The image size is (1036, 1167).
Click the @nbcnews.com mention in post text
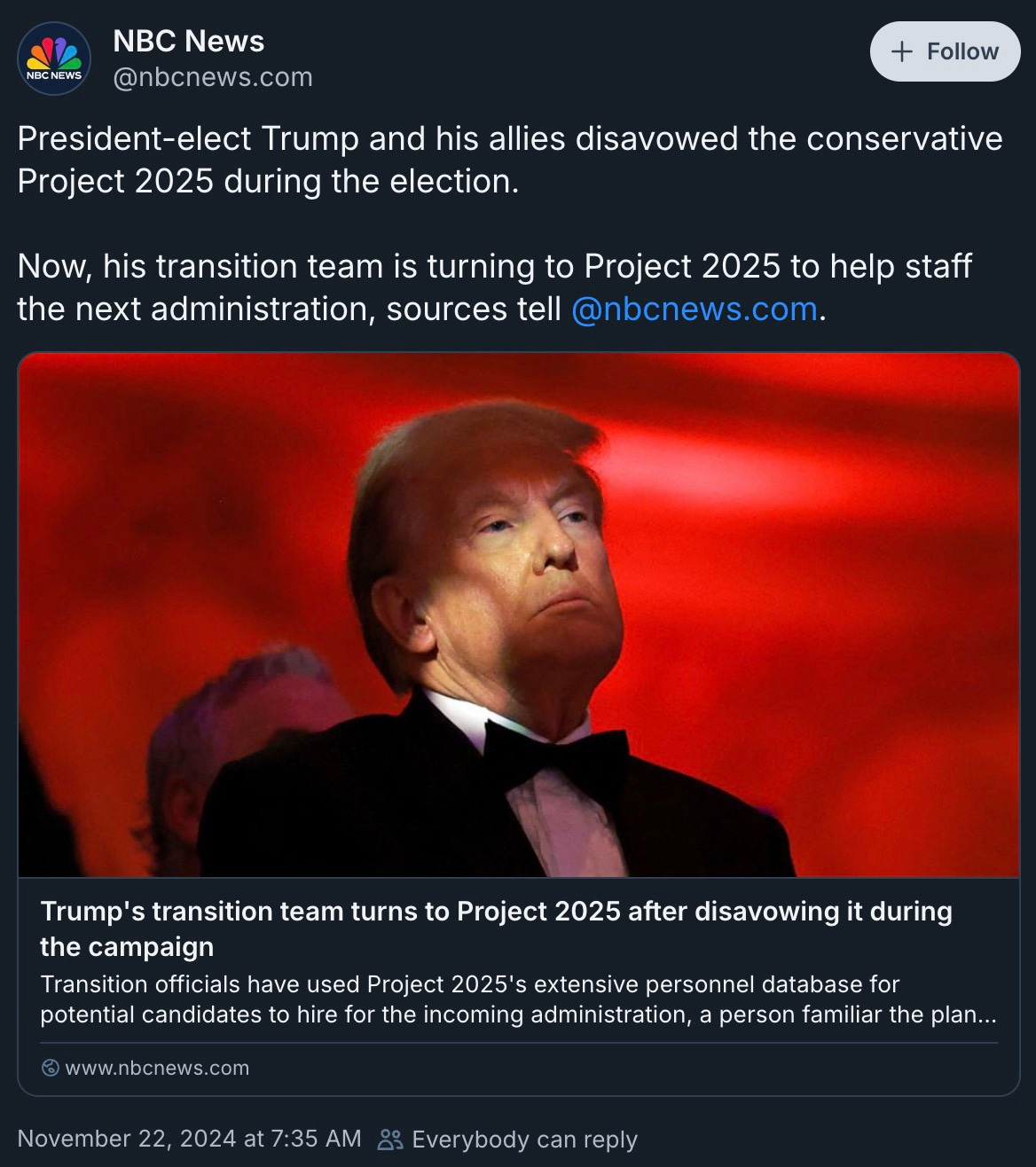tap(695, 309)
